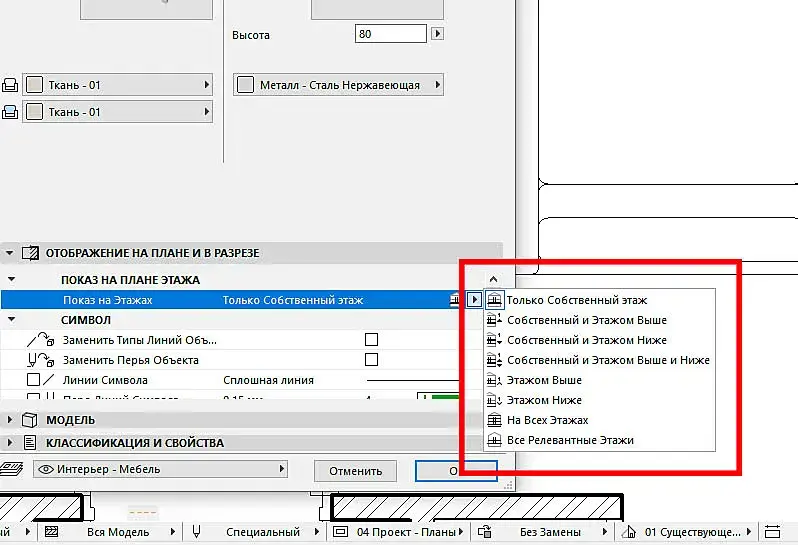This screenshot has height=545, width=798.
Task: Click renovation filter icon before '01 Существующе...'
Action: (629, 532)
